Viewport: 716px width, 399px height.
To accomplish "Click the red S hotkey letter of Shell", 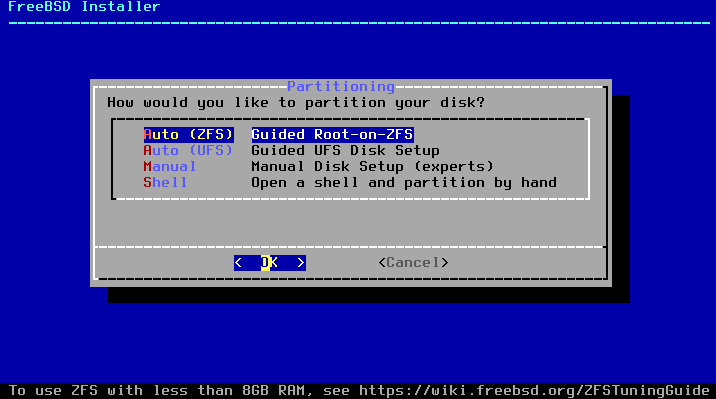I will pos(147,183).
